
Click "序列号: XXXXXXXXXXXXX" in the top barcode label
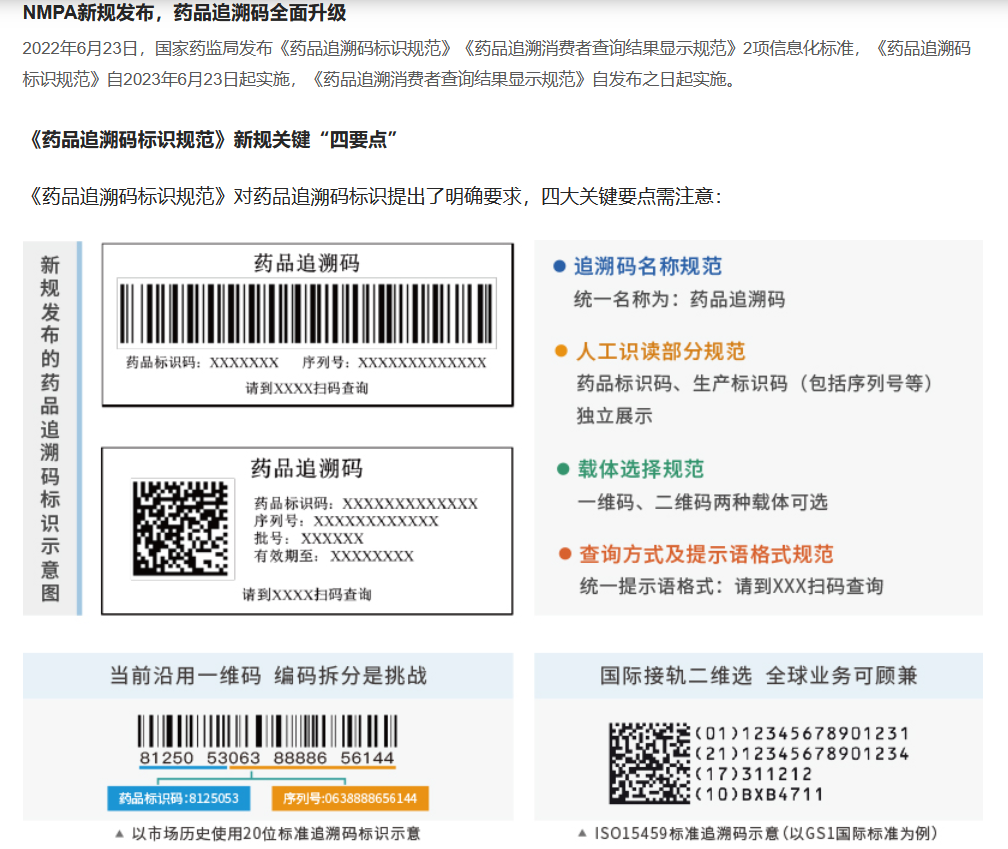click(x=394, y=362)
